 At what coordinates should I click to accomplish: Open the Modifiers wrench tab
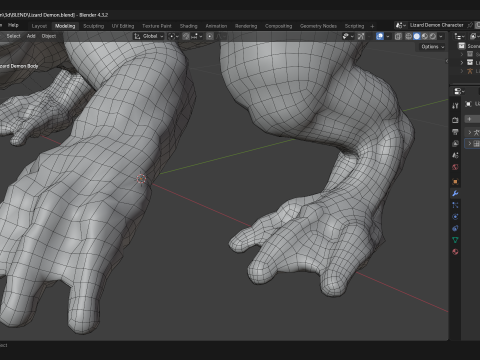455,193
